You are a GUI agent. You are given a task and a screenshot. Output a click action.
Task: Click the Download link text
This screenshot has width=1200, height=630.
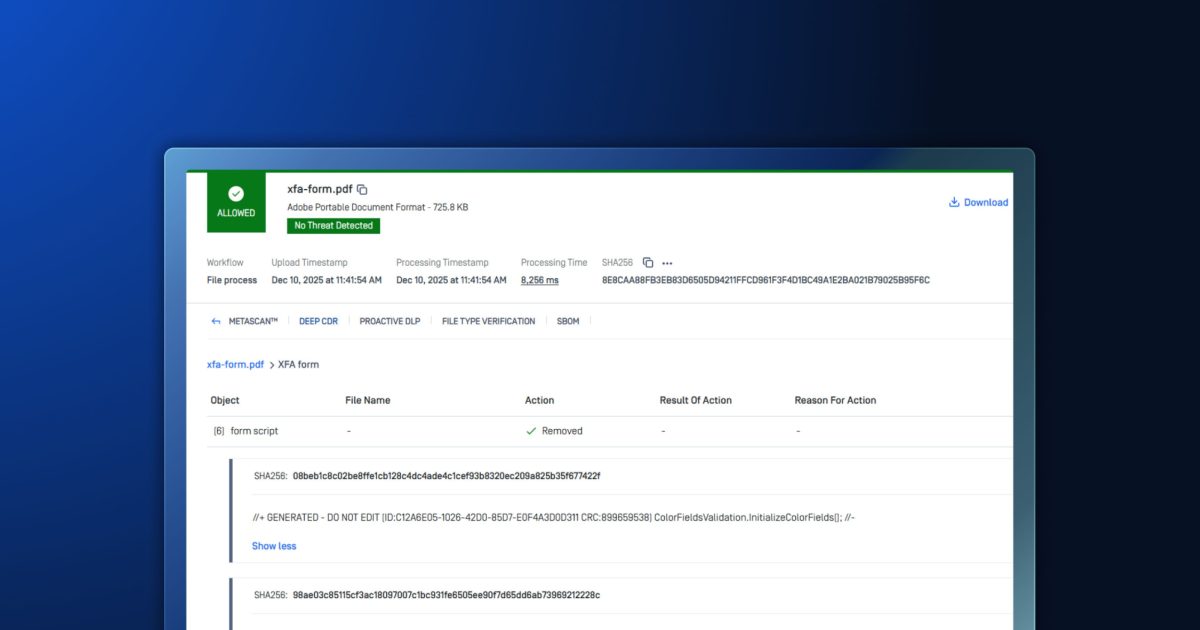pos(985,202)
